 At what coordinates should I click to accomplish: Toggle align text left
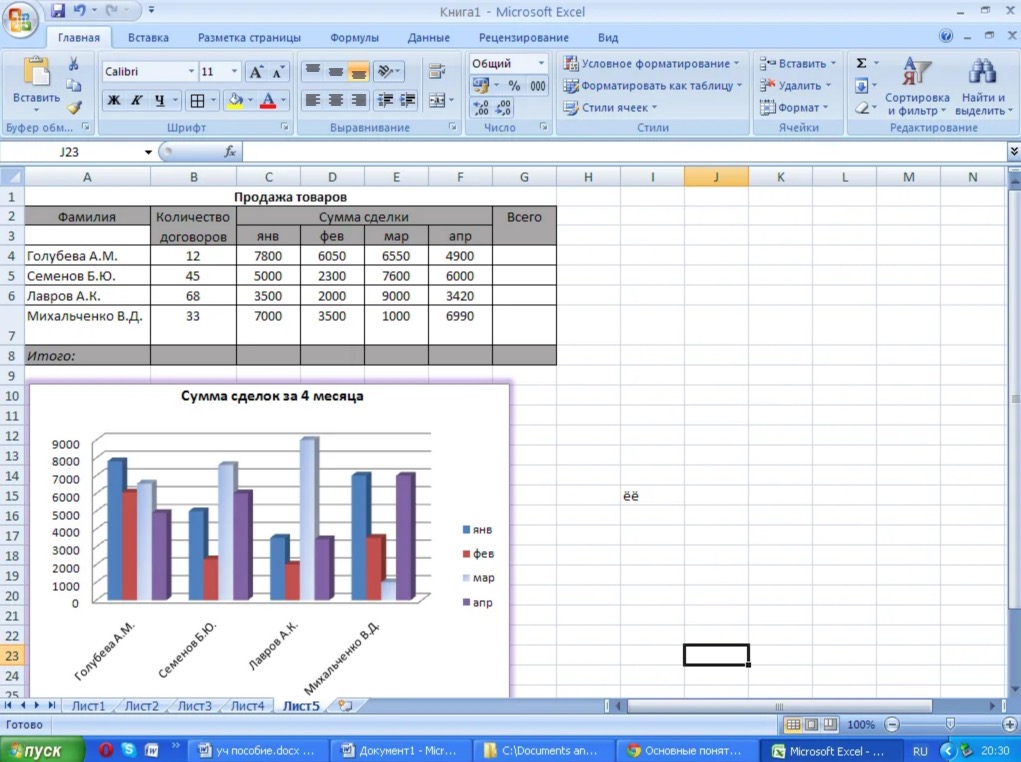click(x=313, y=100)
